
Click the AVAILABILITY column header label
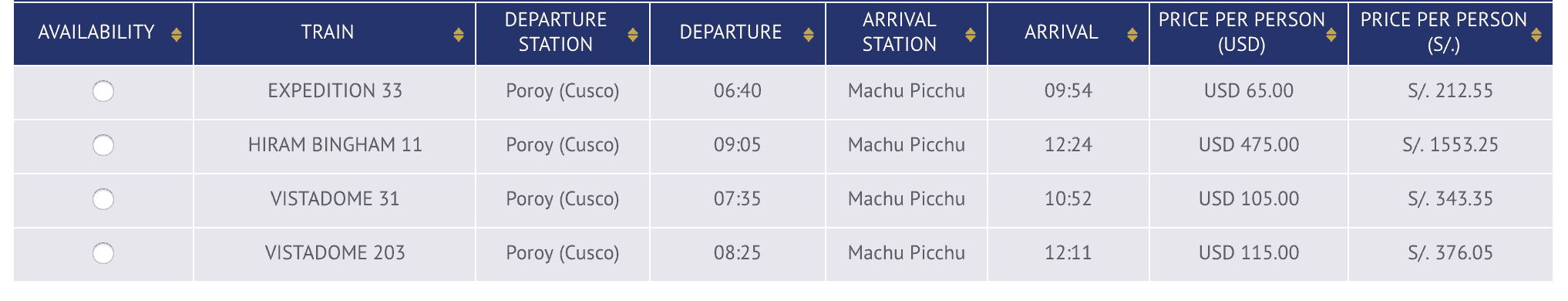coord(96,32)
